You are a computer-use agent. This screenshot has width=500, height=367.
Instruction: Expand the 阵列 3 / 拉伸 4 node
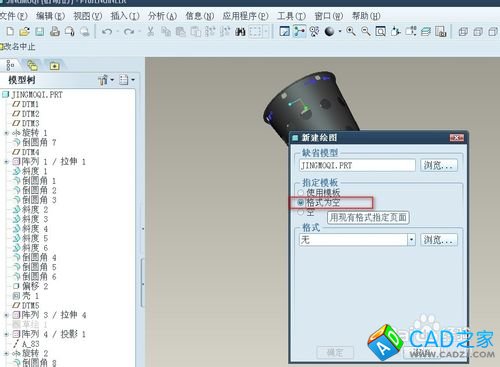point(6,315)
